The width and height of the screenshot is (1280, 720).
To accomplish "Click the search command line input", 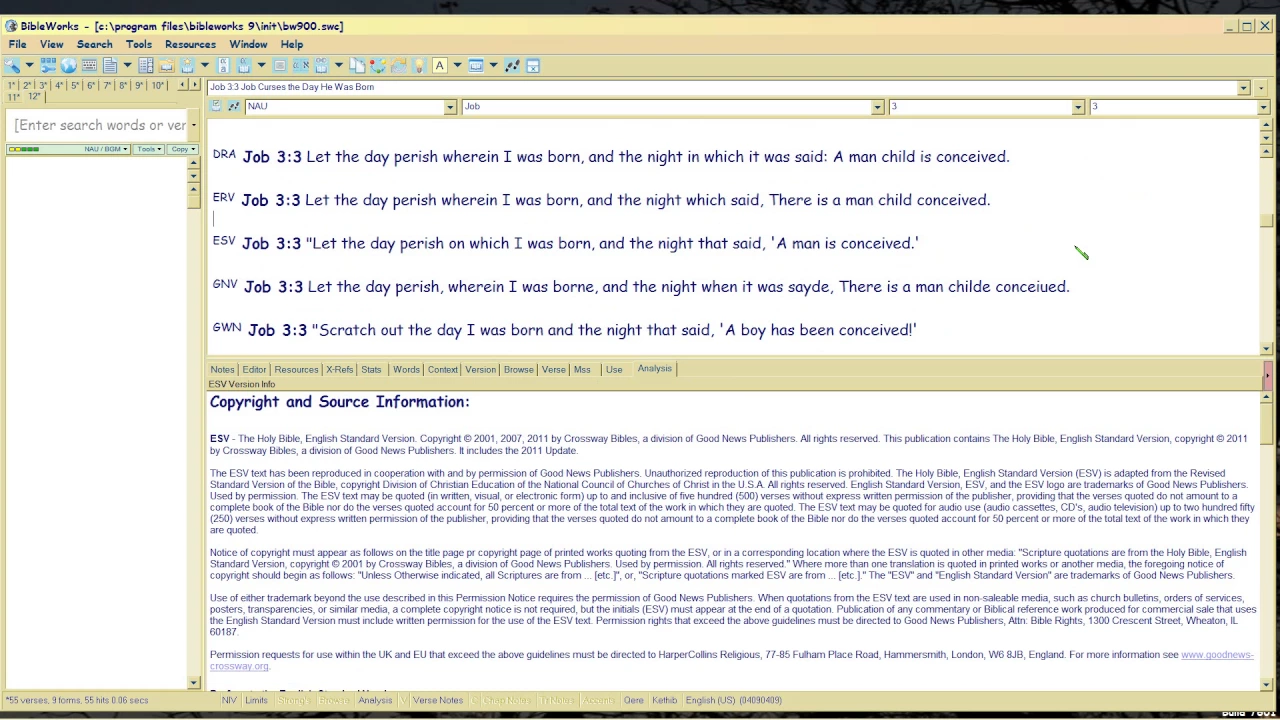I will 98,125.
